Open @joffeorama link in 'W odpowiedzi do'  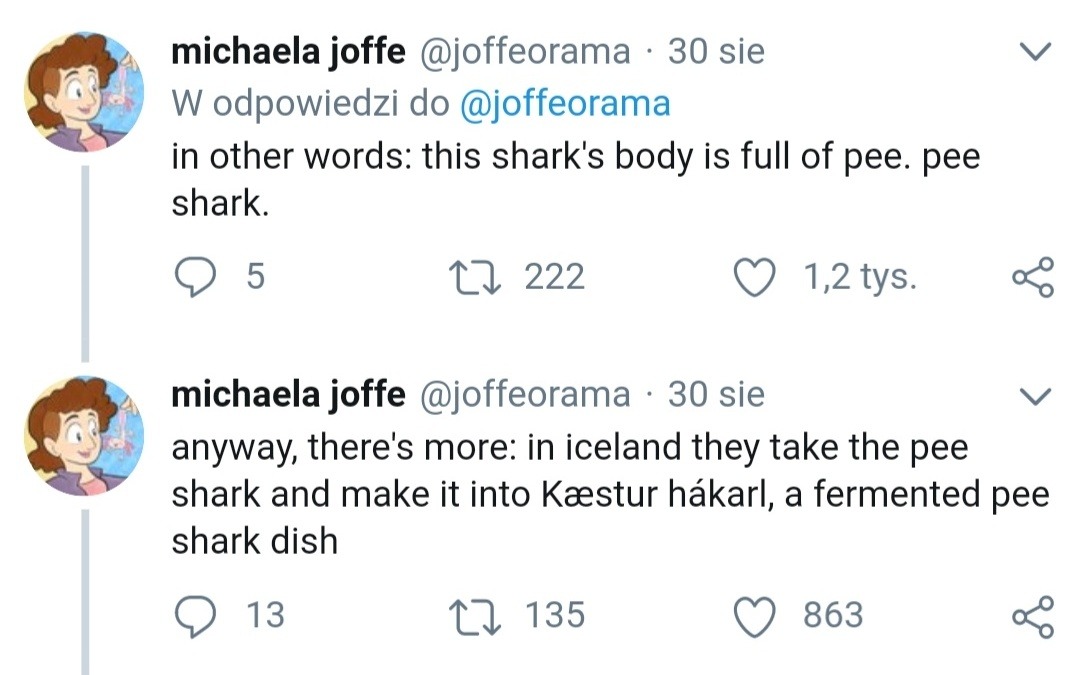tap(564, 103)
